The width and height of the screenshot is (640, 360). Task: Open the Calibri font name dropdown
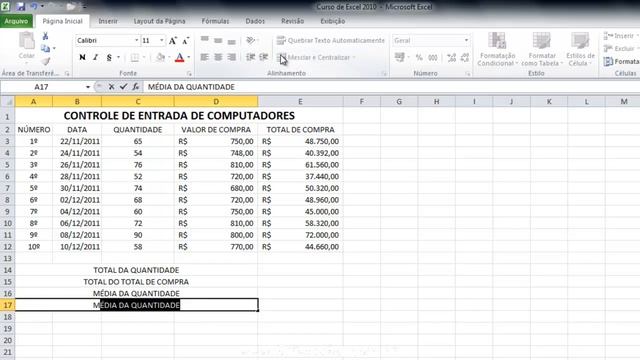point(137,40)
